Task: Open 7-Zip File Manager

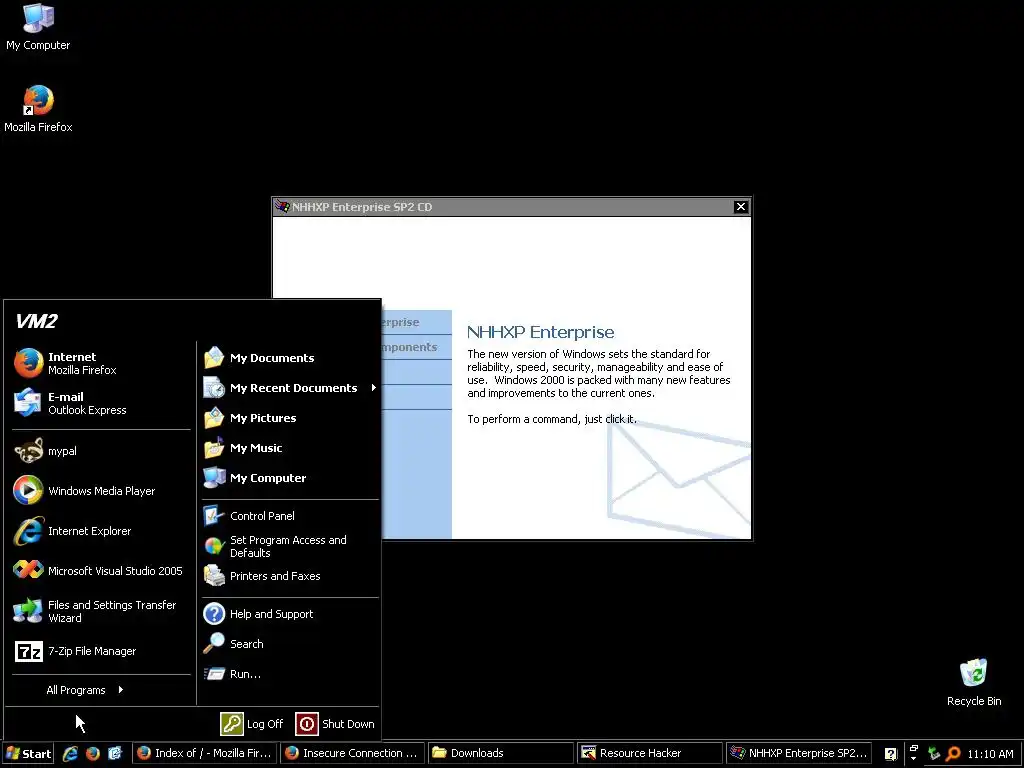Action: [101, 651]
